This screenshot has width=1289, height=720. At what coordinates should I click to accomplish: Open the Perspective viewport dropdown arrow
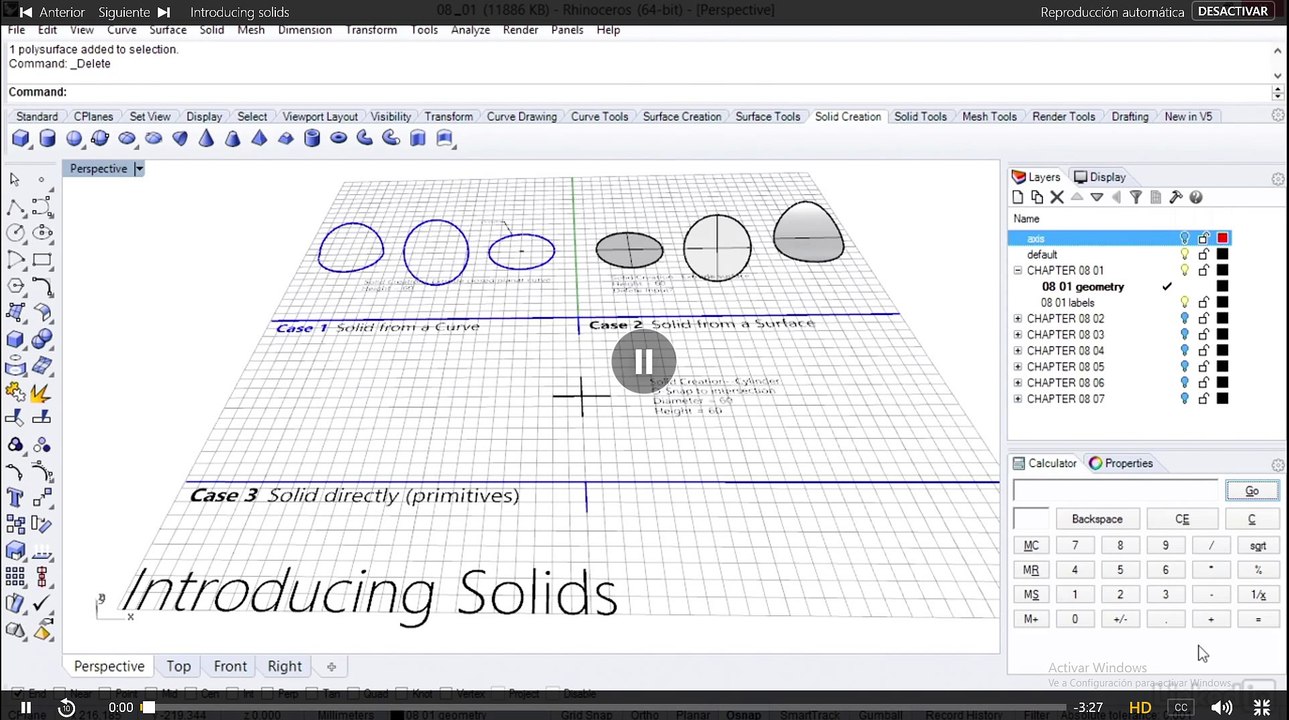point(139,169)
